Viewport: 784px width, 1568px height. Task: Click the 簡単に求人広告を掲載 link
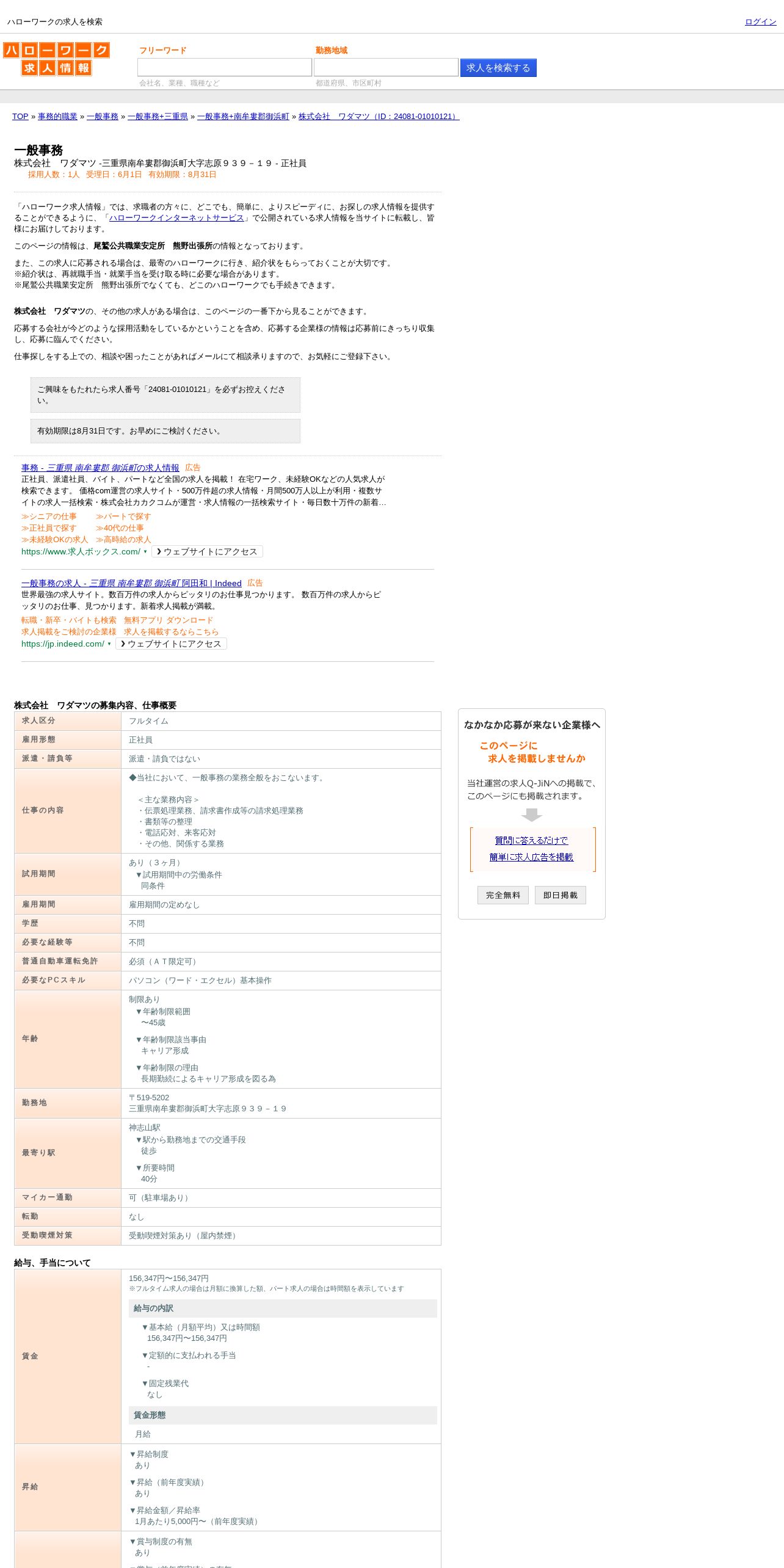(531, 857)
